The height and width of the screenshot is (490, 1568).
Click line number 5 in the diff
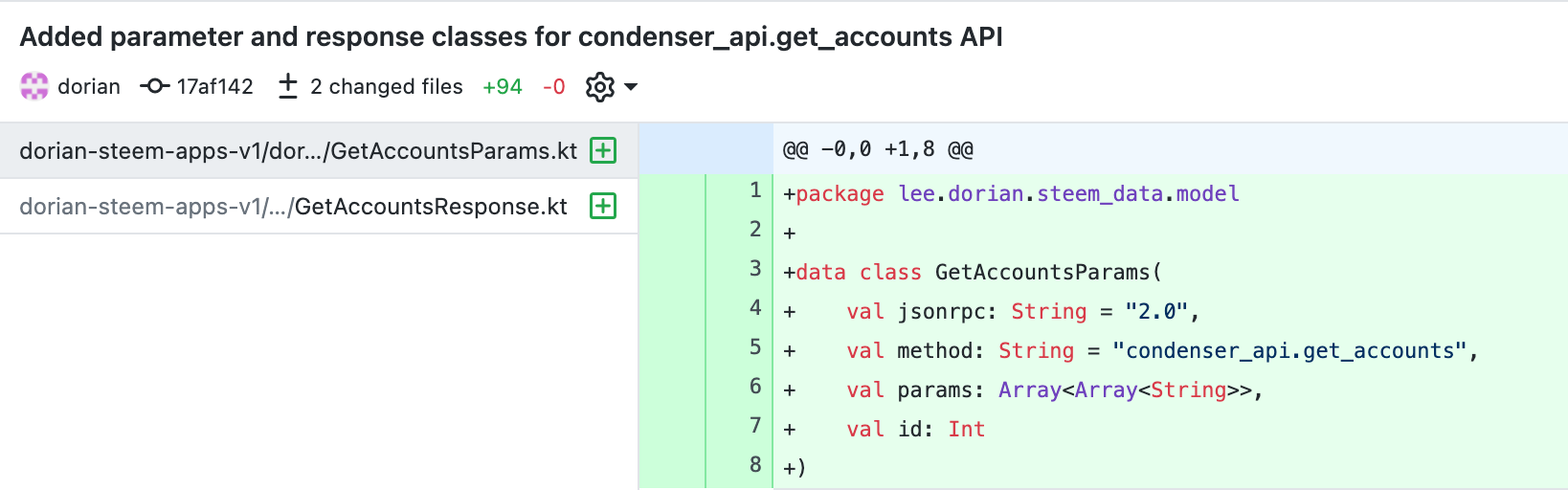755,347
